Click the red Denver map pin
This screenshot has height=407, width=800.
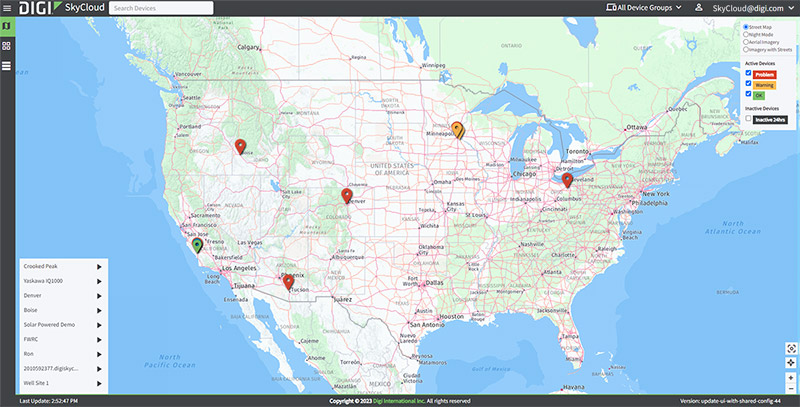click(347, 196)
